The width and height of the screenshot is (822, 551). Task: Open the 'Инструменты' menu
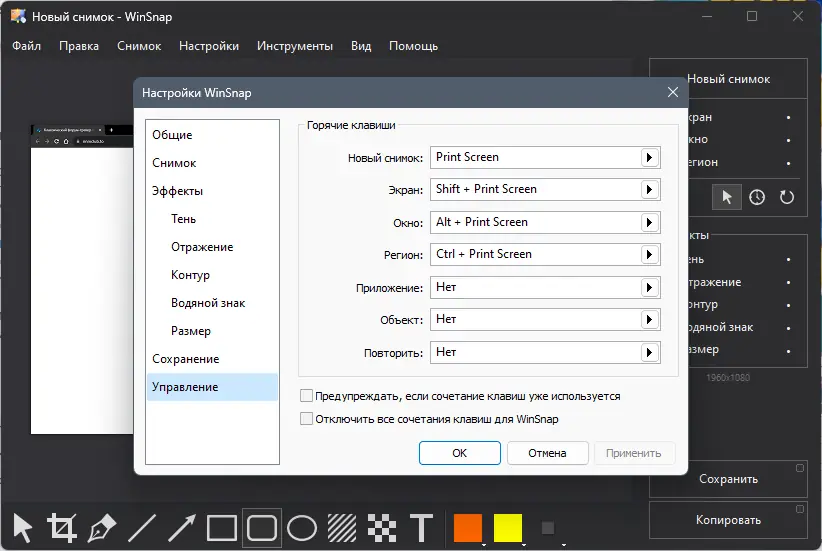(x=294, y=46)
